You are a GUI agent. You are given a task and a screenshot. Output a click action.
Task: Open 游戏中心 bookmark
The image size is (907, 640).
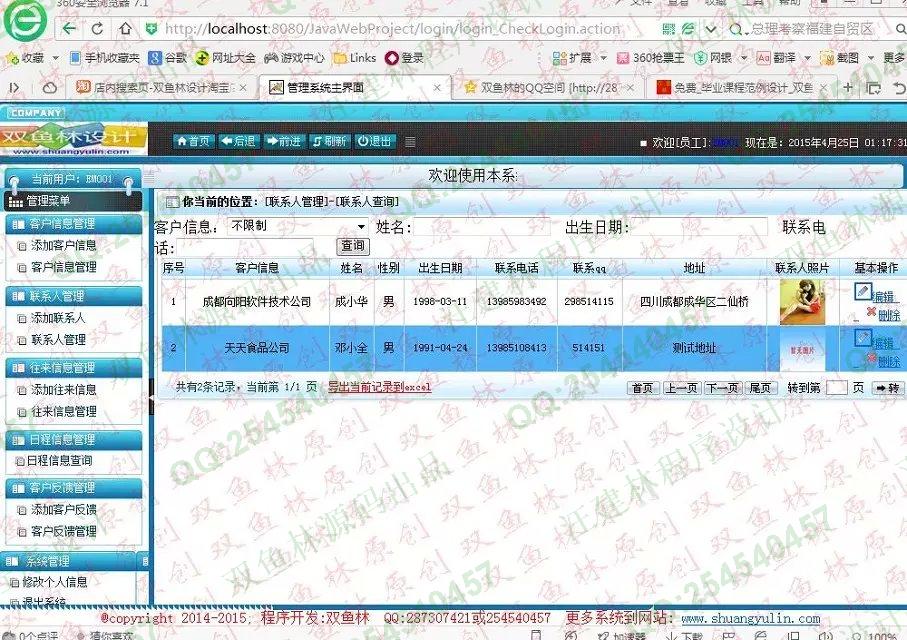294,58
